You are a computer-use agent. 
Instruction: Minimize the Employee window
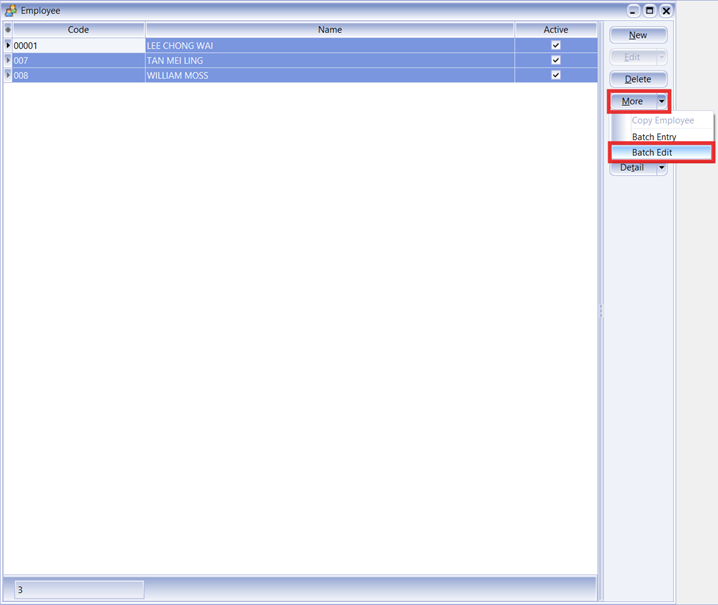[633, 10]
